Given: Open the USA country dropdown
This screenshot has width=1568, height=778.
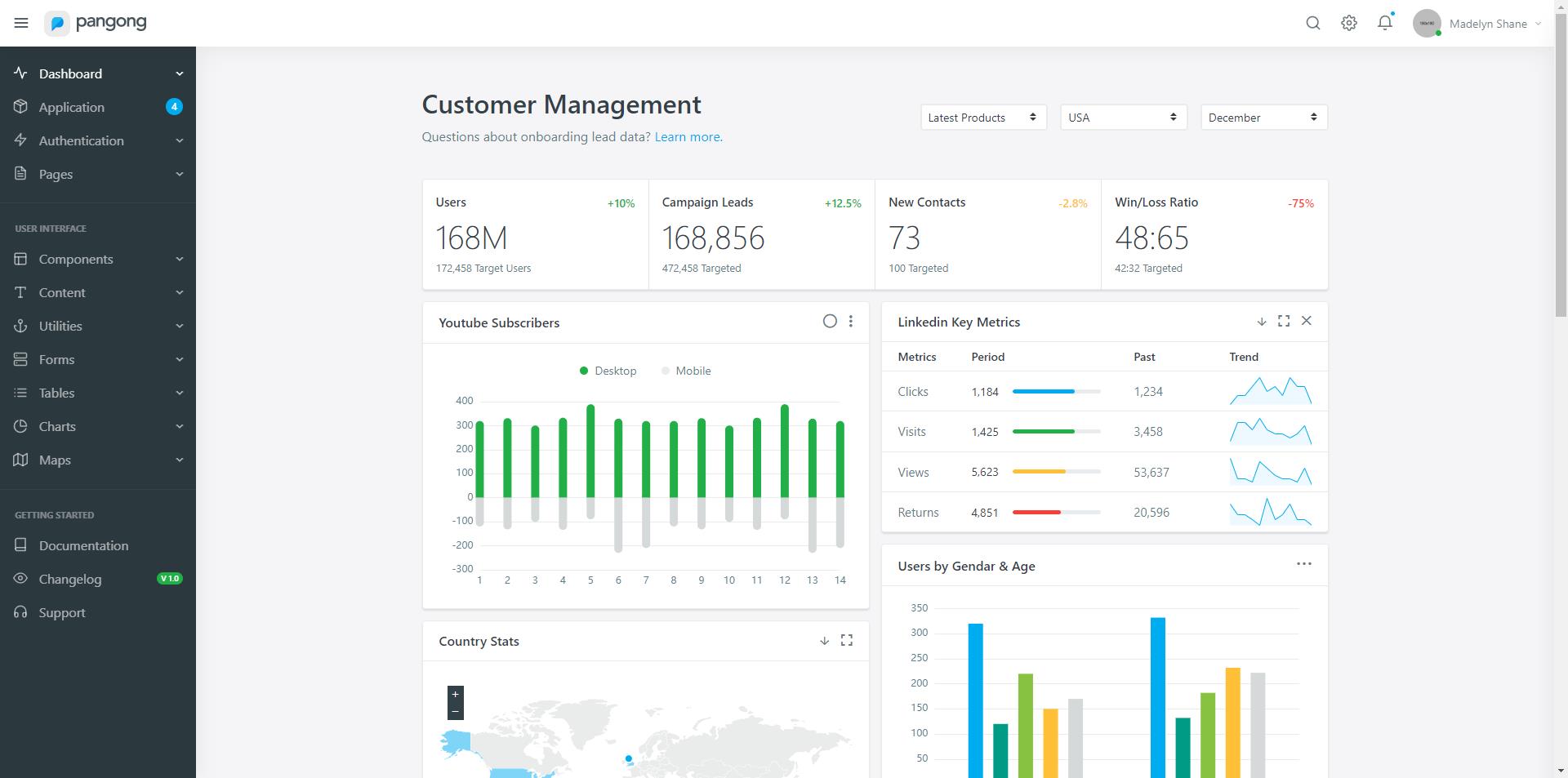Looking at the screenshot, I should (1124, 118).
